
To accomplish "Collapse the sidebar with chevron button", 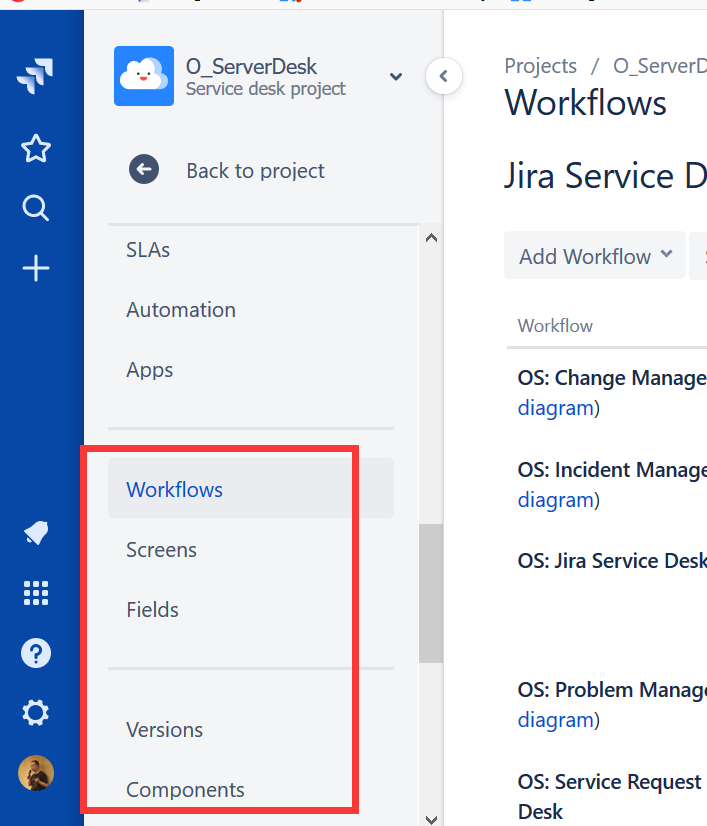I will point(444,76).
